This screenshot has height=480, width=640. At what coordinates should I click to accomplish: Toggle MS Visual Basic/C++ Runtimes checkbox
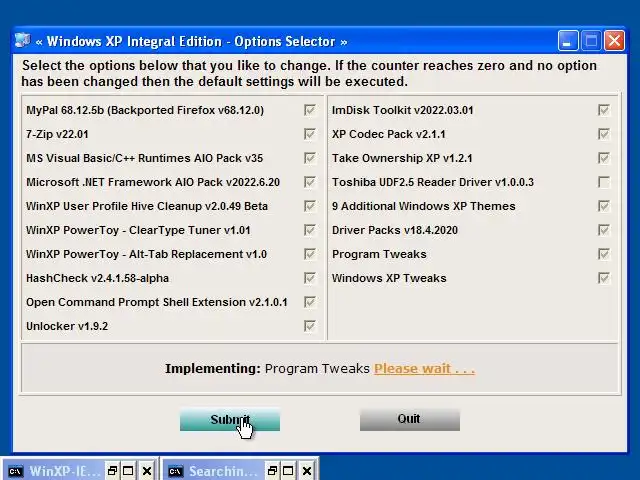[309, 158]
